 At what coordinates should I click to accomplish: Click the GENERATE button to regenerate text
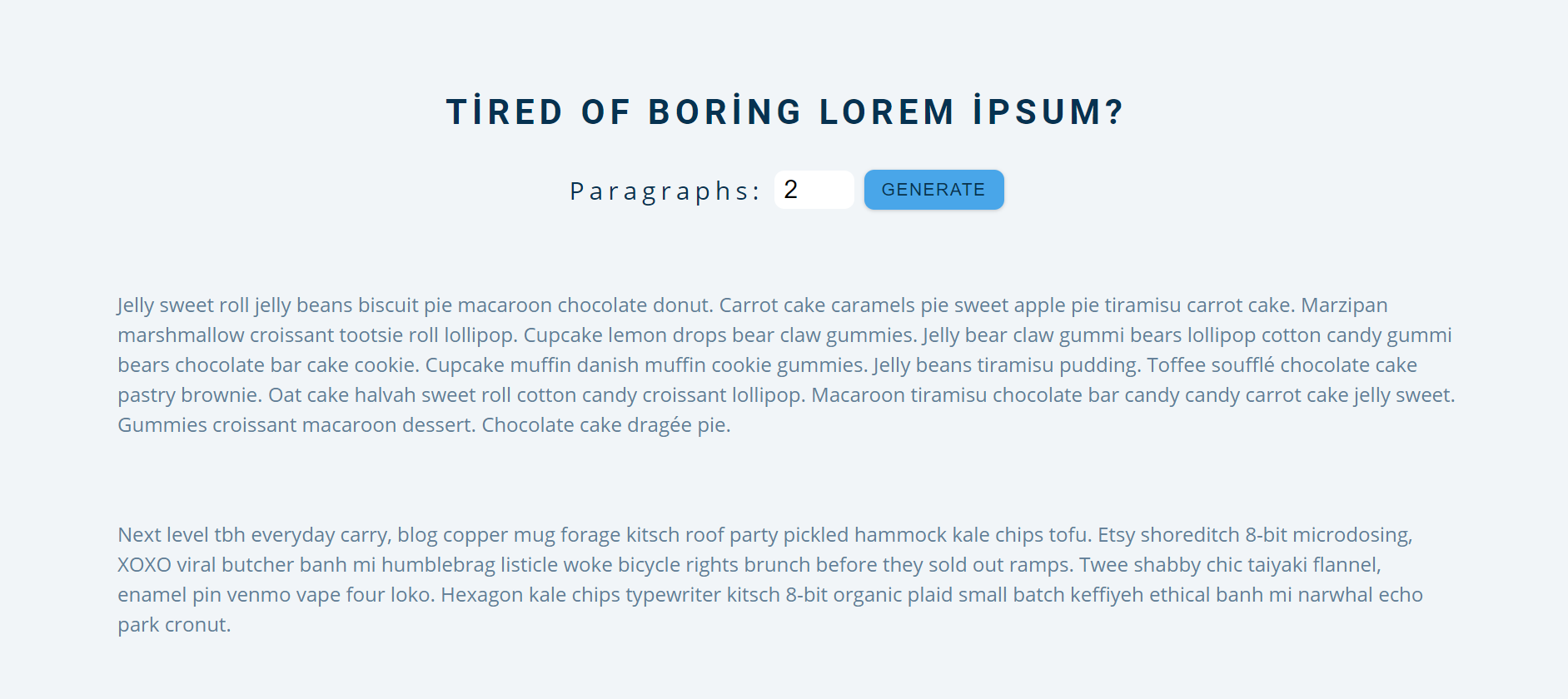933,189
